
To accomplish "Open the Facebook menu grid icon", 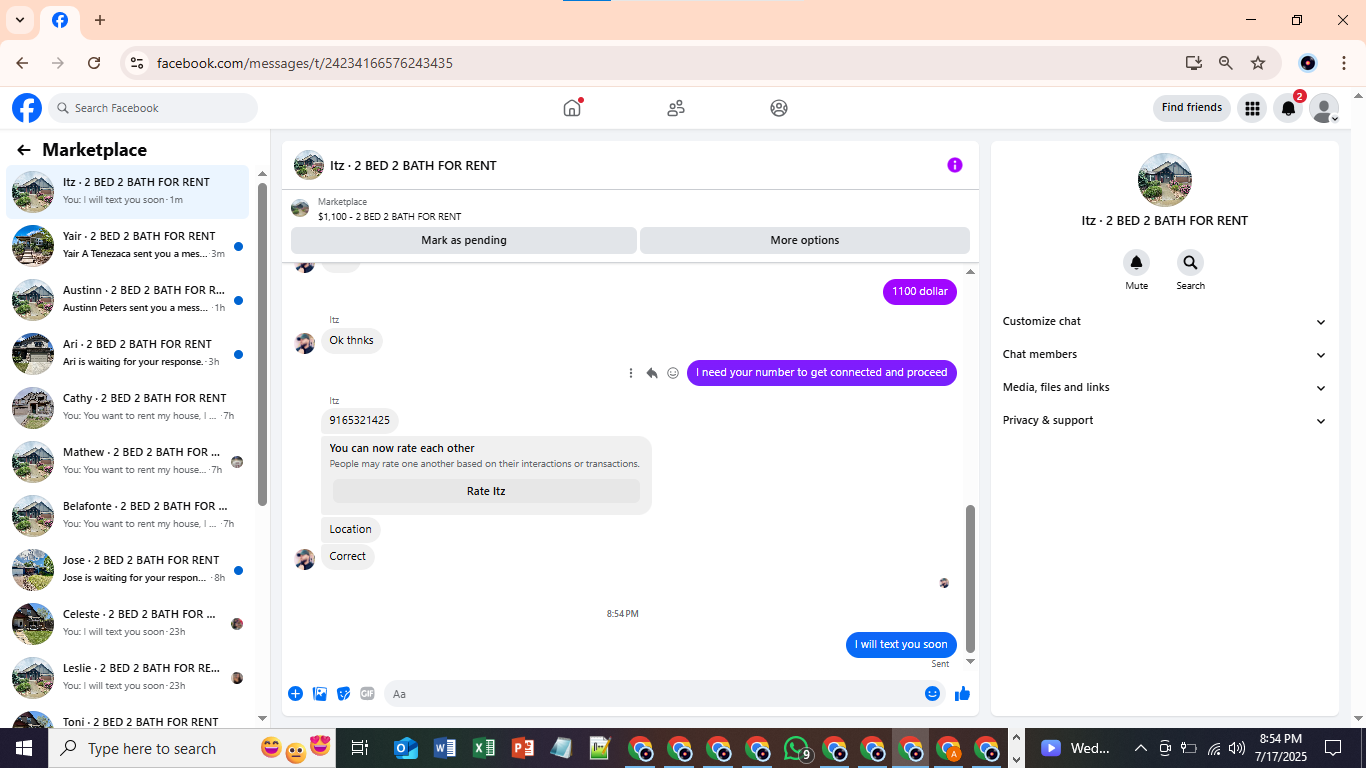I will click(x=1252, y=108).
